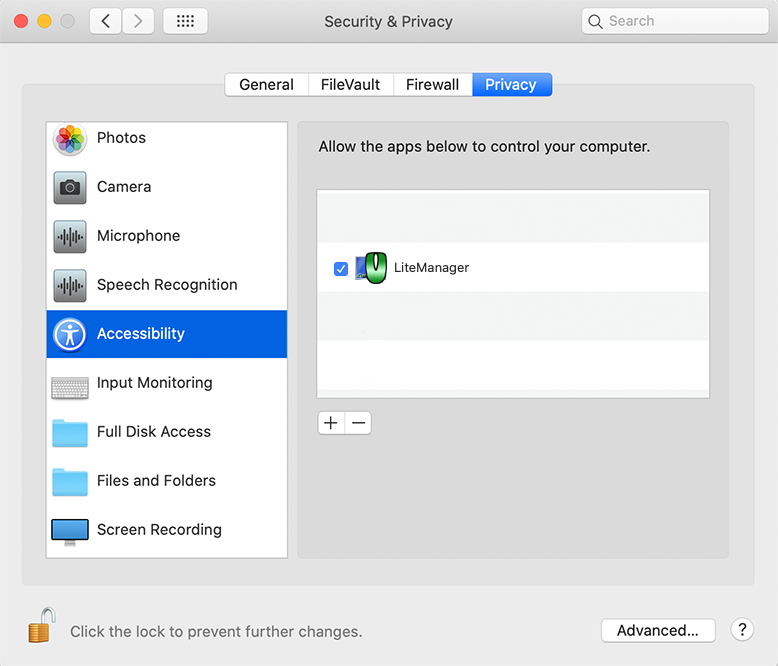Click the Speech Recognition waveform icon
The width and height of the screenshot is (778, 666).
pyautogui.click(x=70, y=285)
